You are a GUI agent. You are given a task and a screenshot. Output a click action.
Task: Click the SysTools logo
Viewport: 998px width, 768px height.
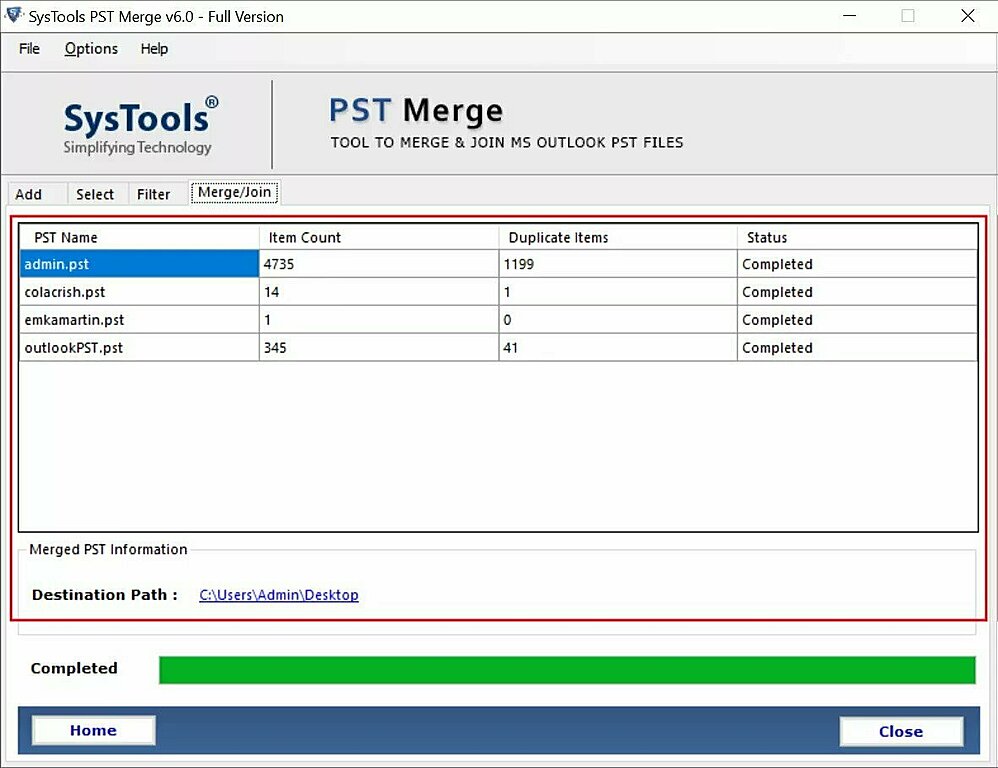pos(137,121)
